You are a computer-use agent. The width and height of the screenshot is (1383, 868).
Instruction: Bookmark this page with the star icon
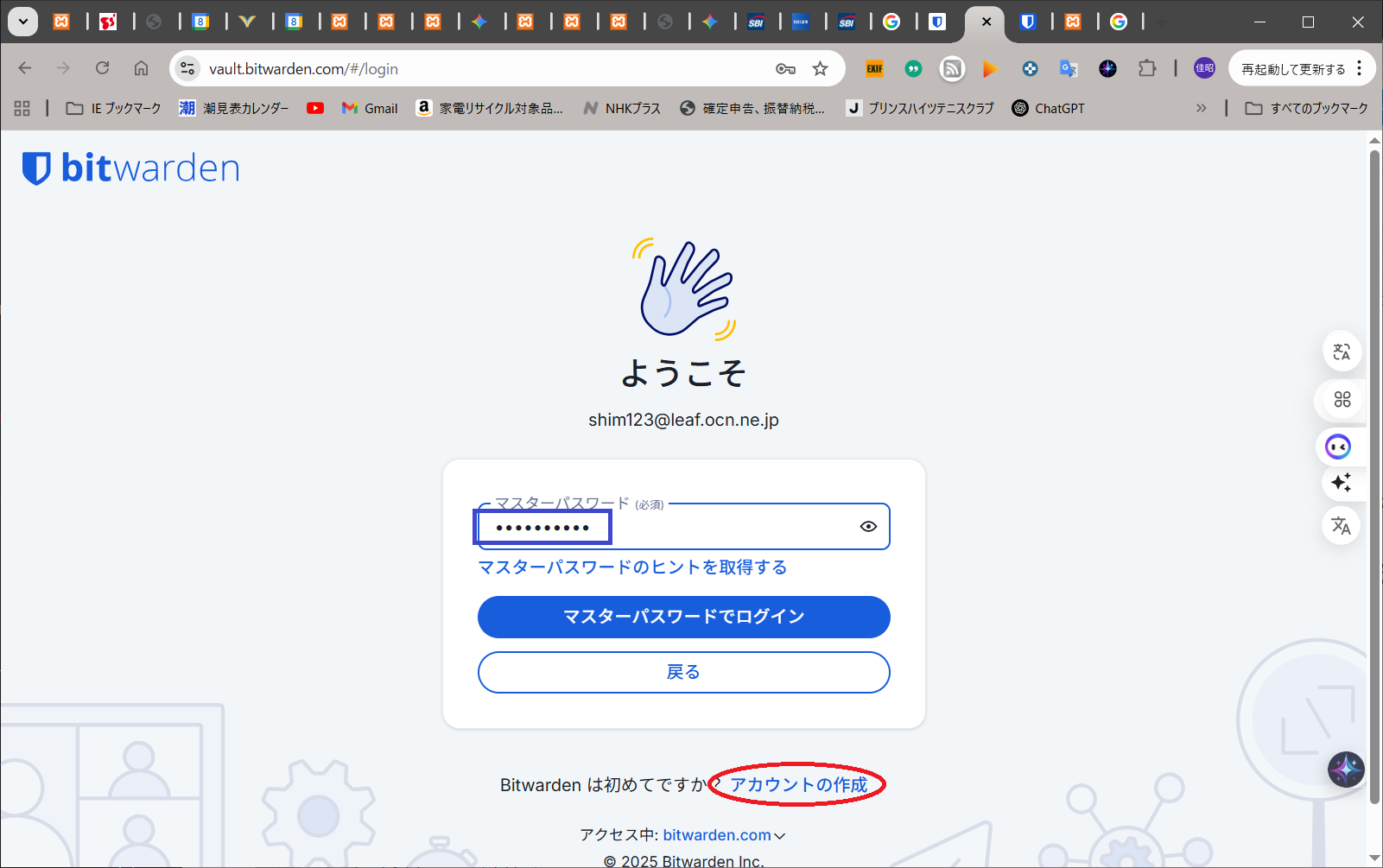click(820, 69)
